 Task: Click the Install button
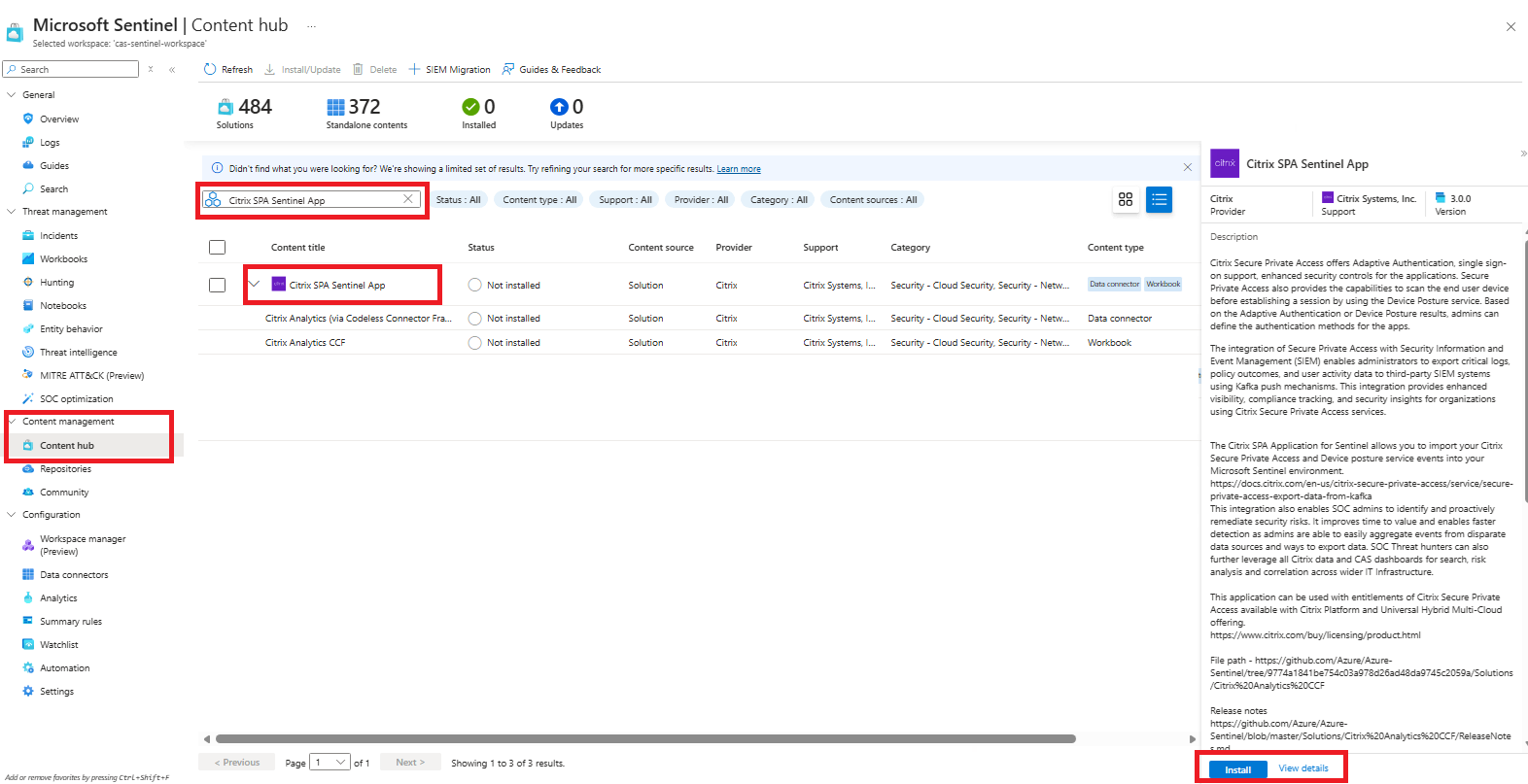click(1237, 769)
